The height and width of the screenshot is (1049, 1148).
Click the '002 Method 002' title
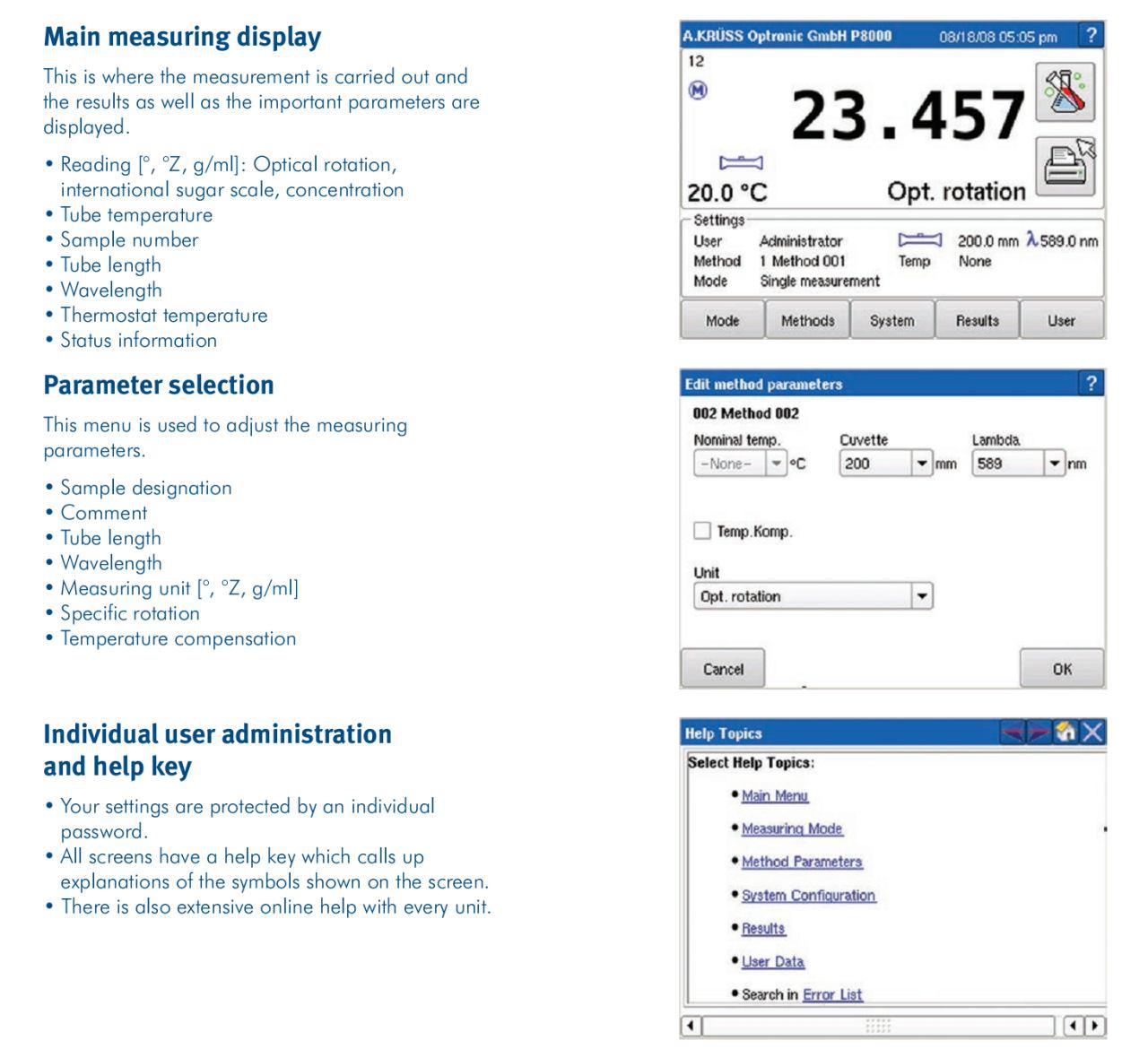pos(746,413)
